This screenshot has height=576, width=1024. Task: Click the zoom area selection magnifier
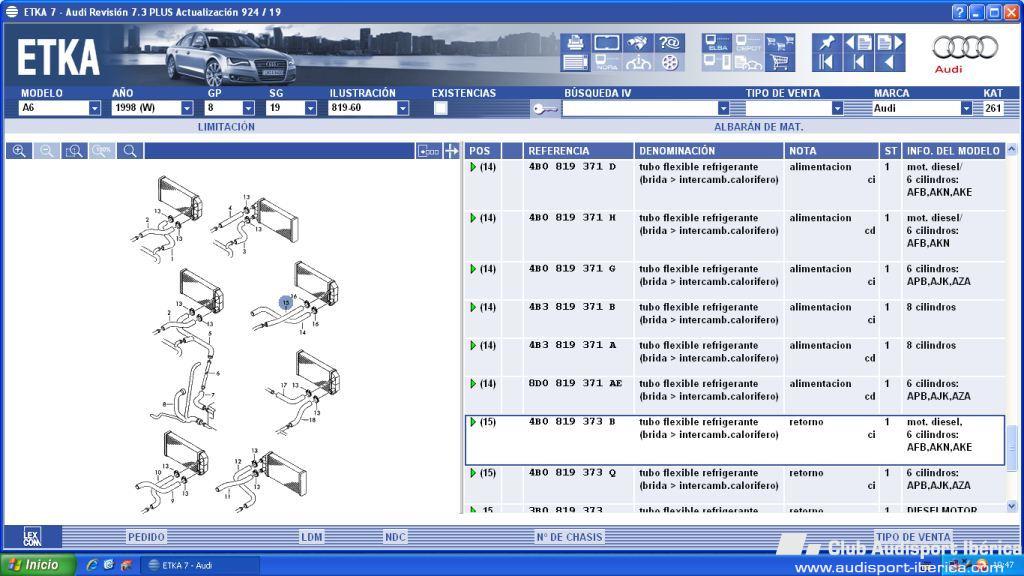point(74,151)
